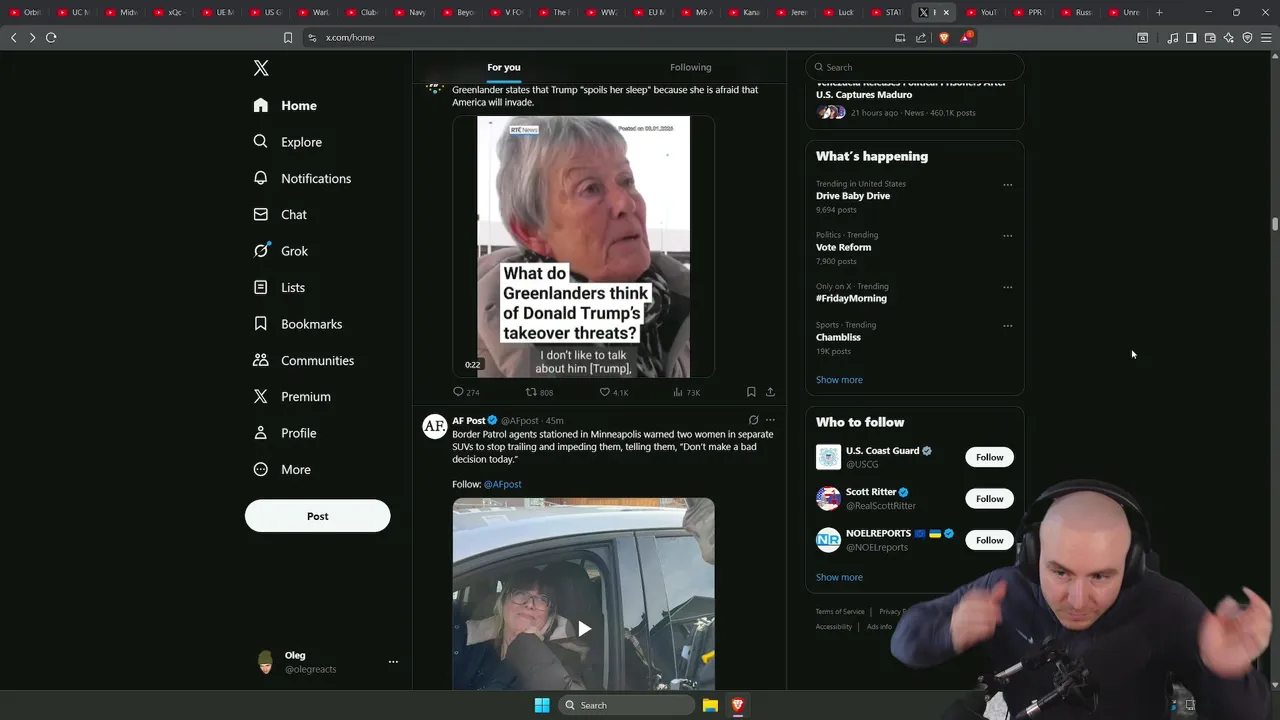Viewport: 1280px width, 720px height.
Task: Open more options for Drive Baby Drive trend
Action: pos(1007,185)
